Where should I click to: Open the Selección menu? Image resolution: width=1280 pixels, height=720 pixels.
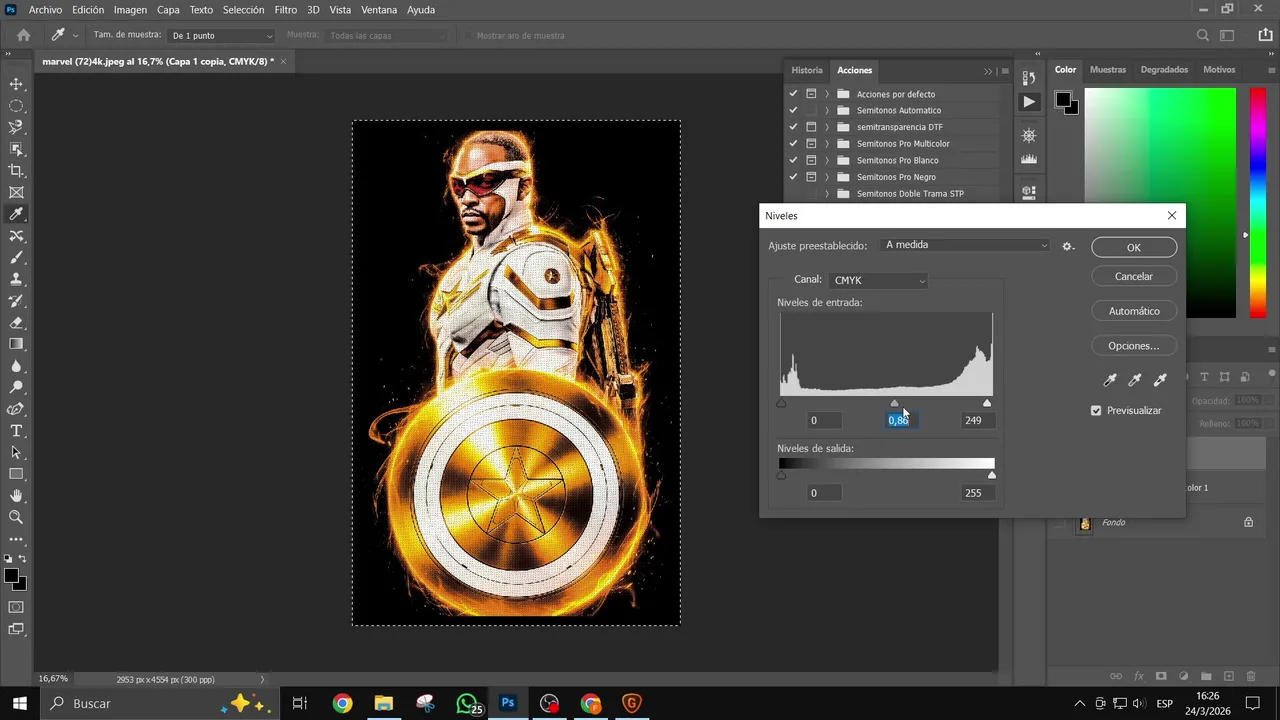[x=243, y=10]
